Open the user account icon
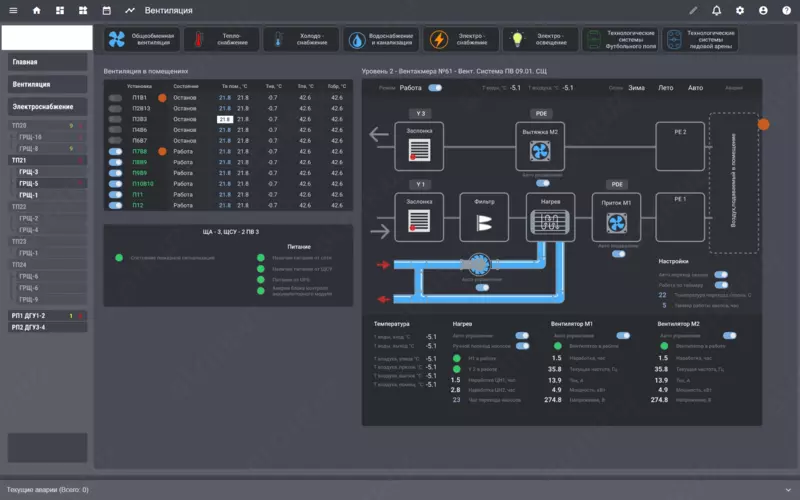The height and width of the screenshot is (500, 800). [763, 10]
